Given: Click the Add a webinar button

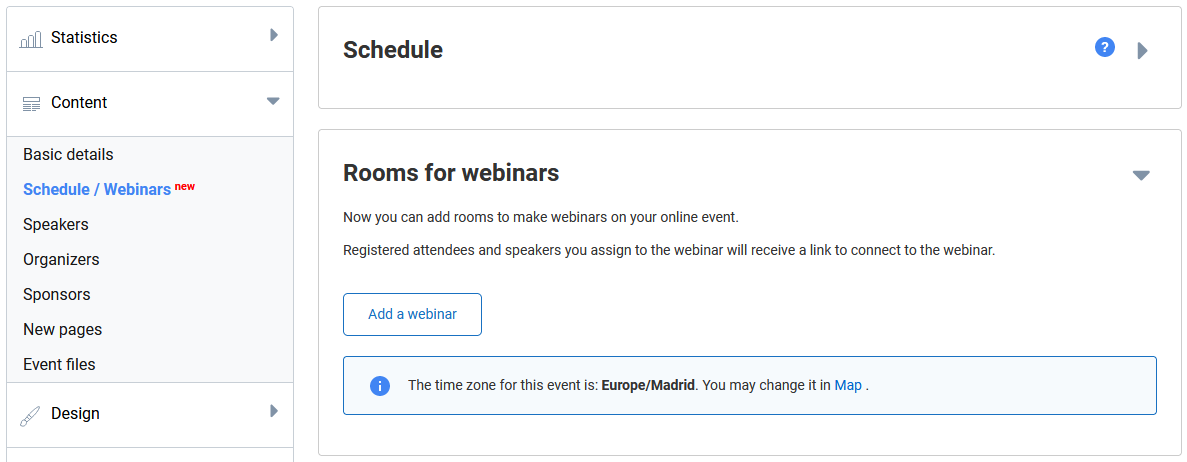Looking at the screenshot, I should point(412,314).
